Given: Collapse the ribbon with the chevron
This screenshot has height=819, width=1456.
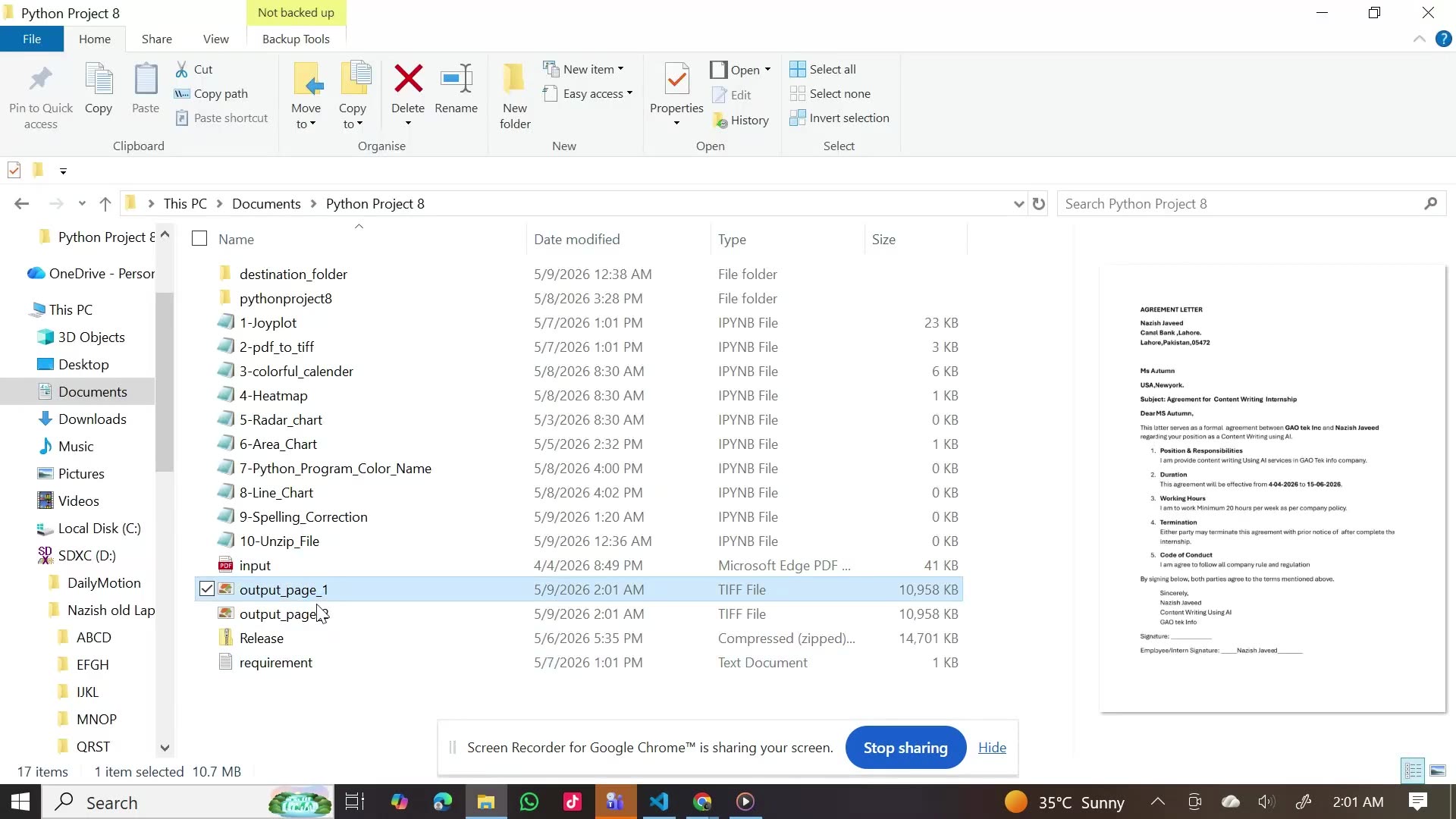Looking at the screenshot, I should click(1419, 39).
